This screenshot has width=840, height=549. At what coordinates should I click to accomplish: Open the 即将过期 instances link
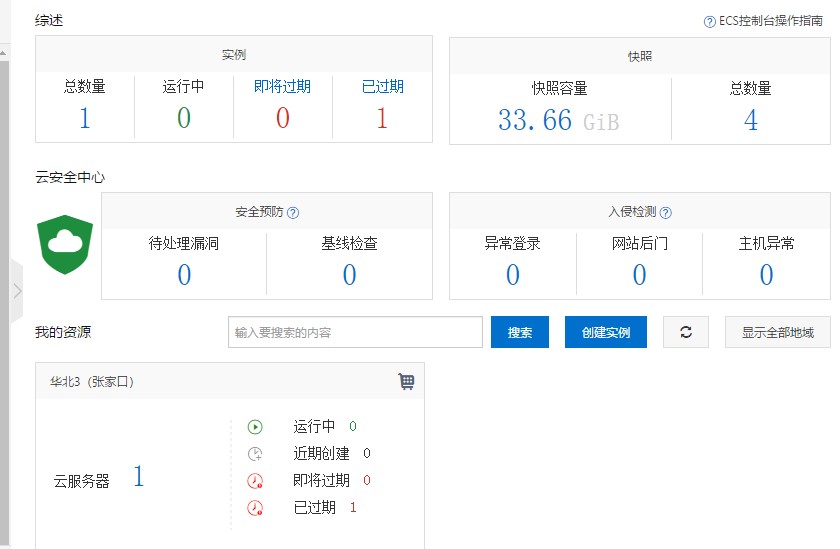(282, 87)
